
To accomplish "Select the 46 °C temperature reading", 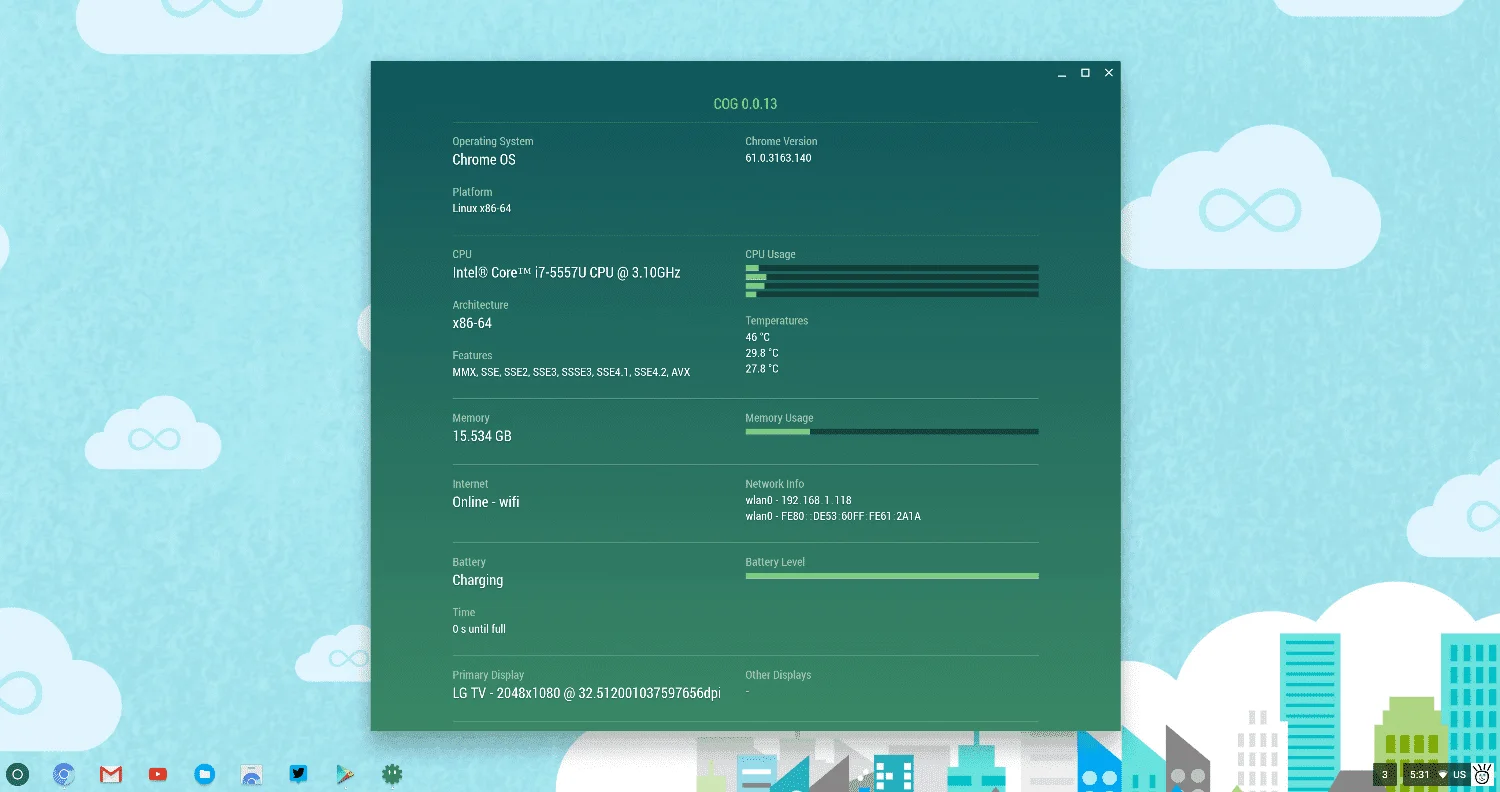I will point(758,338).
